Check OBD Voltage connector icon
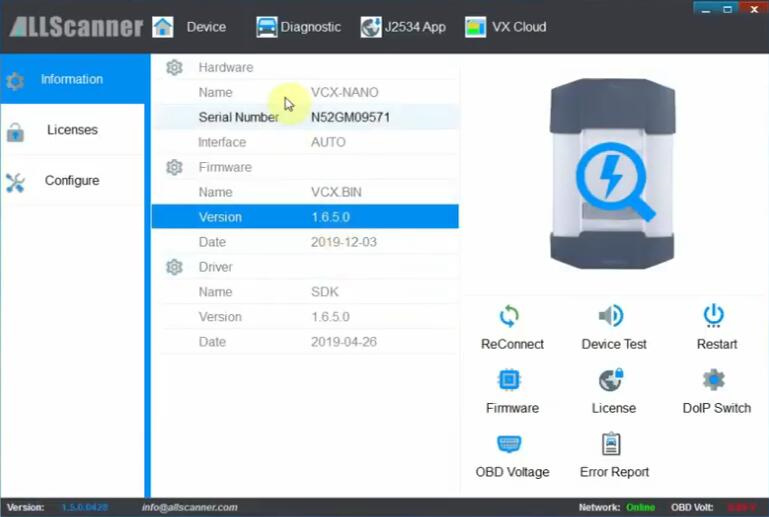This screenshot has width=769, height=517. click(x=509, y=444)
